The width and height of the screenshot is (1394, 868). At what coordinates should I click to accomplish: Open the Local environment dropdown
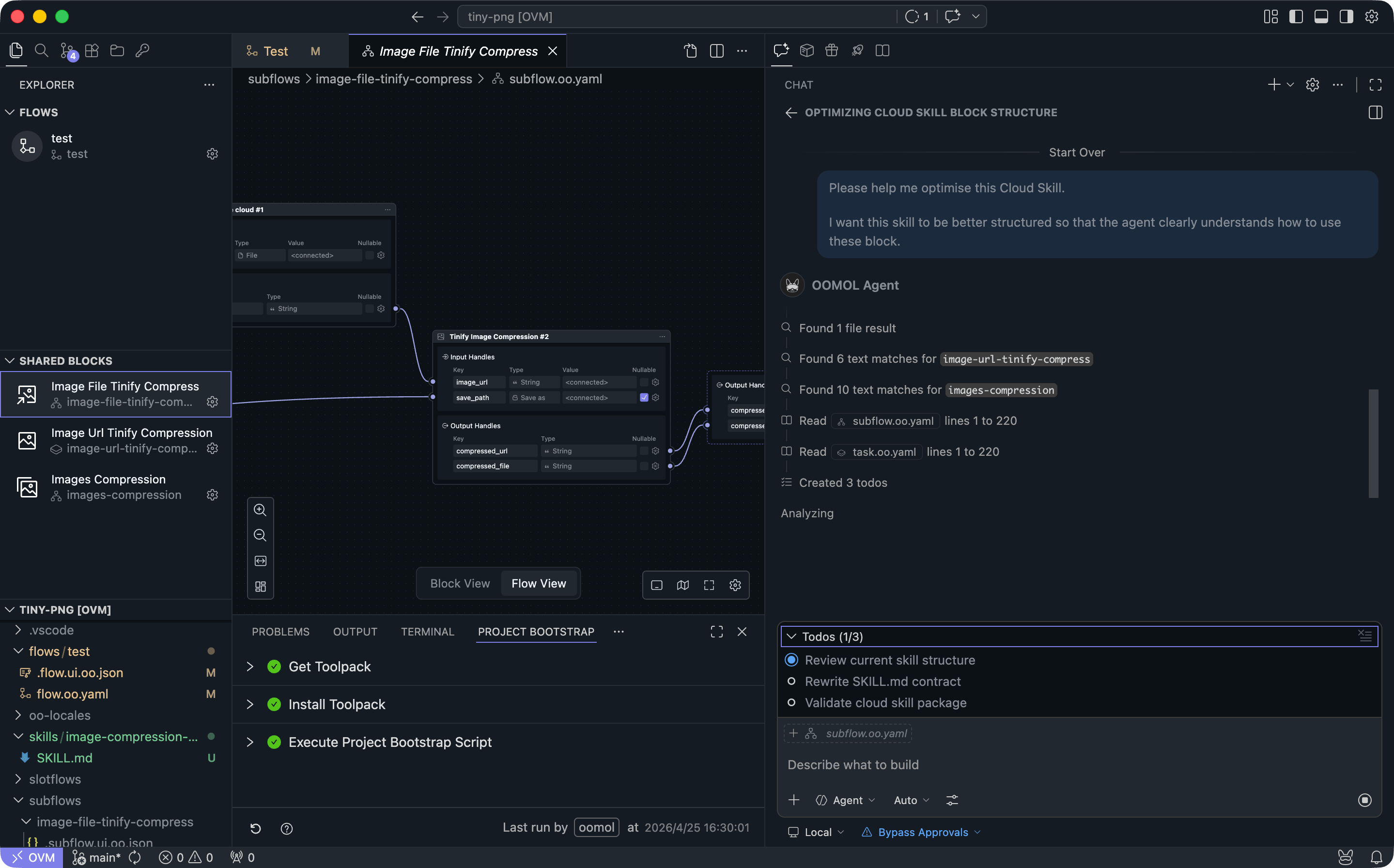[816, 833]
